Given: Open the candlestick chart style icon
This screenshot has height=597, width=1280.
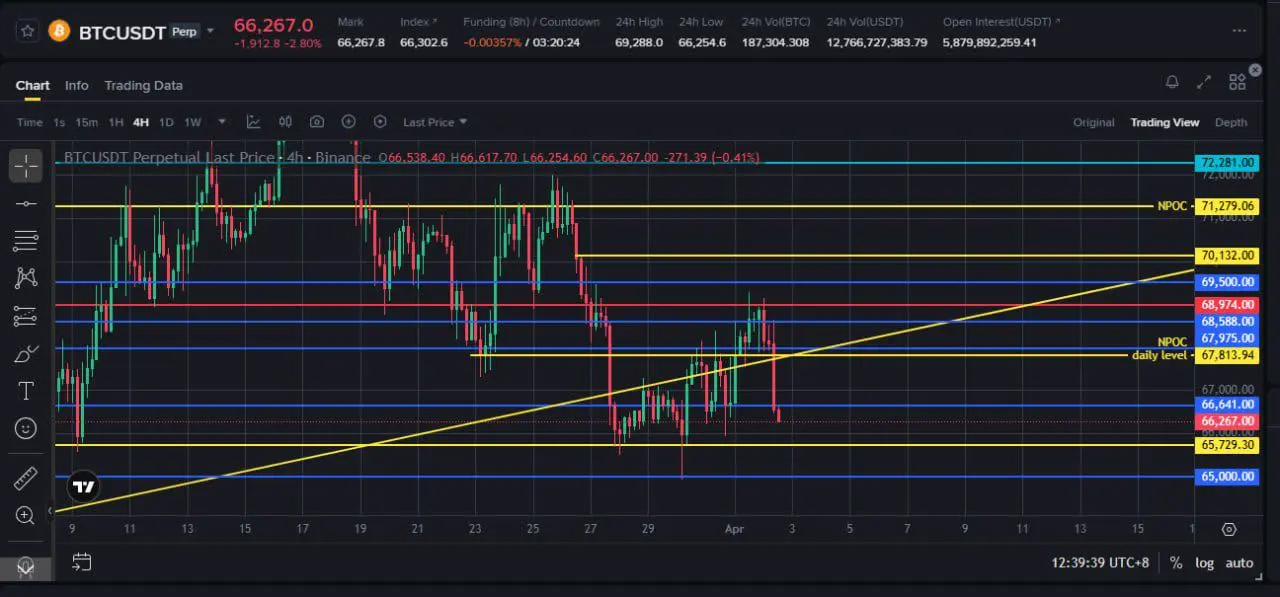Looking at the screenshot, I should click(x=285, y=122).
